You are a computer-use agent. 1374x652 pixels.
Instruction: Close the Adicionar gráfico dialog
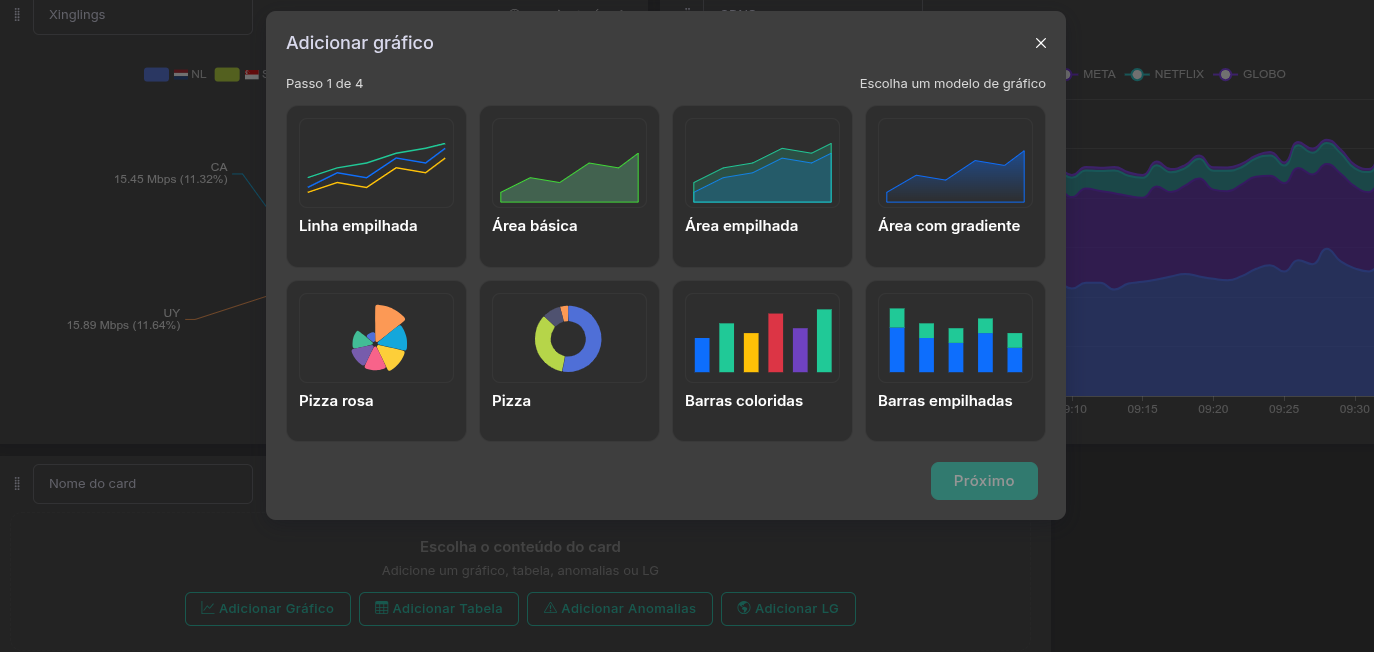coord(1041,43)
